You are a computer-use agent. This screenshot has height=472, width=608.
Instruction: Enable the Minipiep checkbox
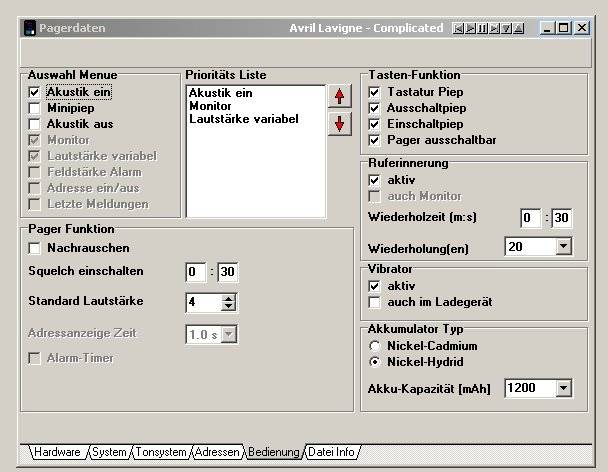tap(35, 108)
